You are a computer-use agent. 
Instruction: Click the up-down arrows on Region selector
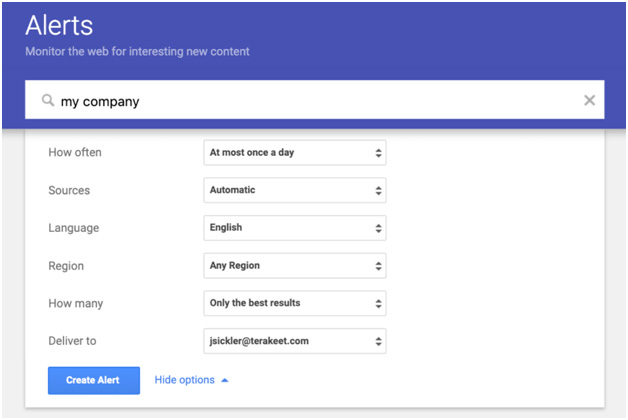[x=378, y=266]
